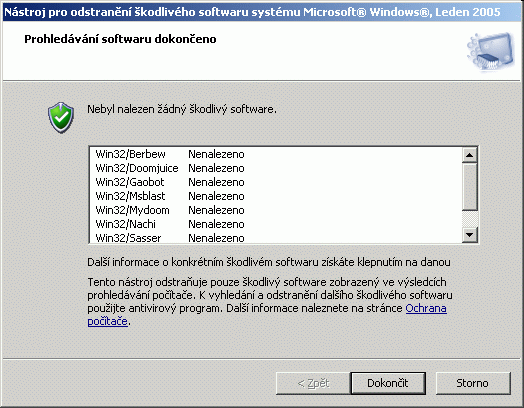Click the malicious software removal tool logo
Image resolution: width=524 pixels, height=408 pixels.
(491, 52)
